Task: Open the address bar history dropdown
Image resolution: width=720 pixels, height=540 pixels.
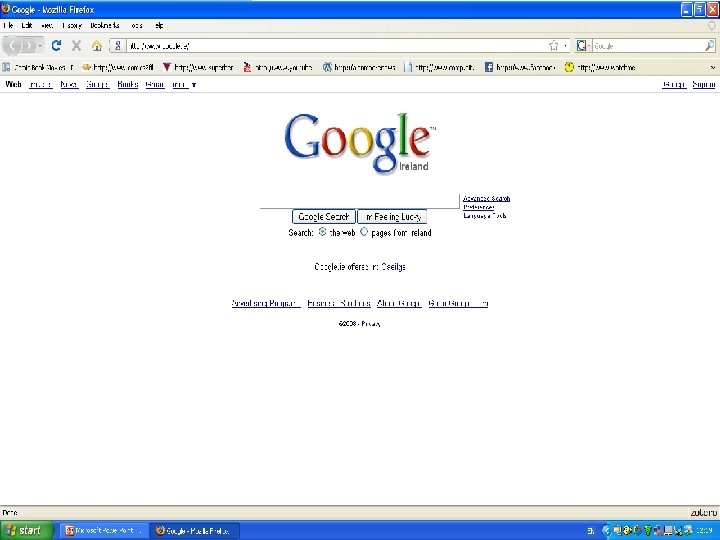Action: (x=565, y=45)
